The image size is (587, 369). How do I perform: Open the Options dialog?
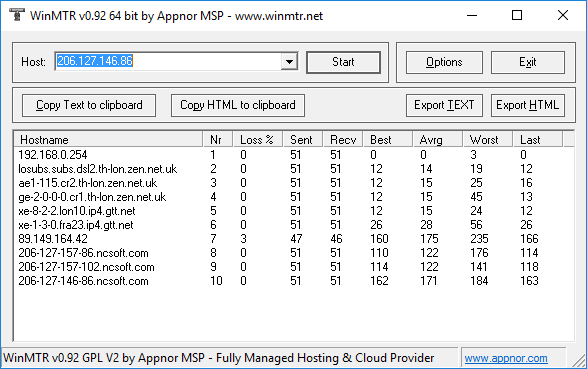click(x=444, y=62)
